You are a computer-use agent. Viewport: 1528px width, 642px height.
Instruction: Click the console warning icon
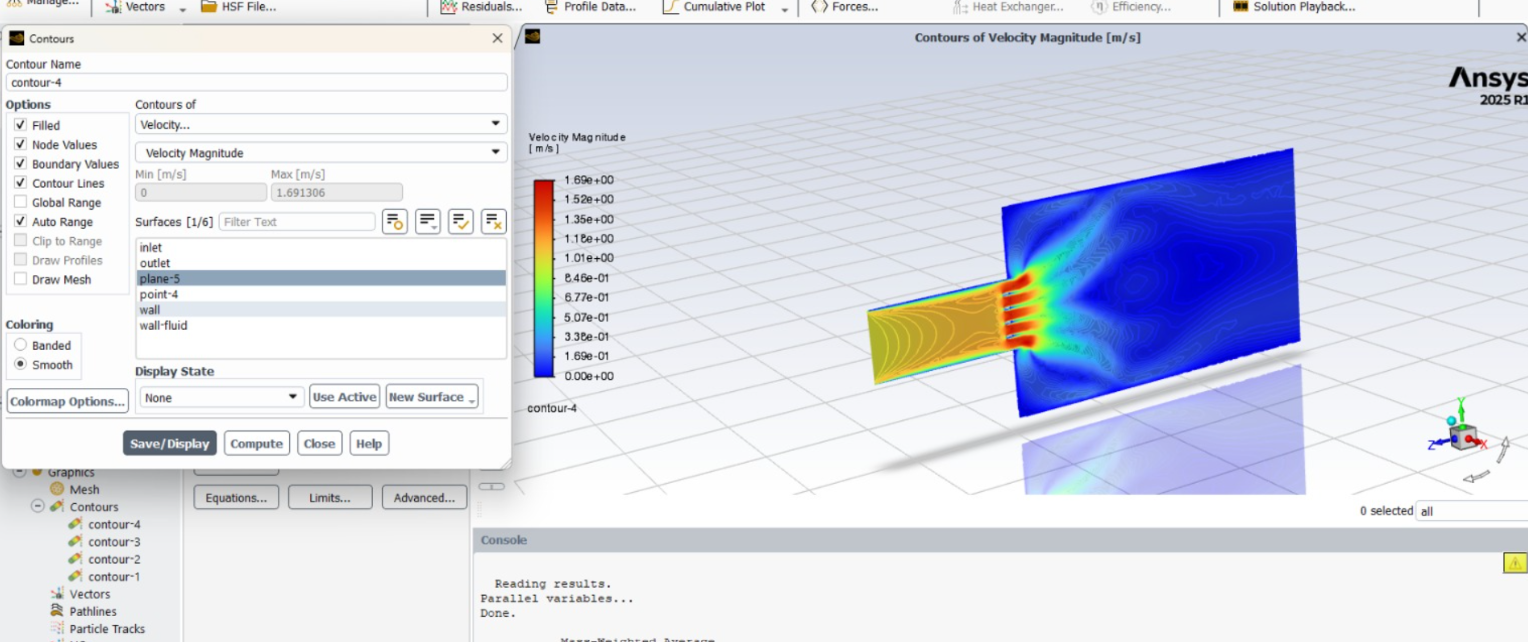[1514, 564]
